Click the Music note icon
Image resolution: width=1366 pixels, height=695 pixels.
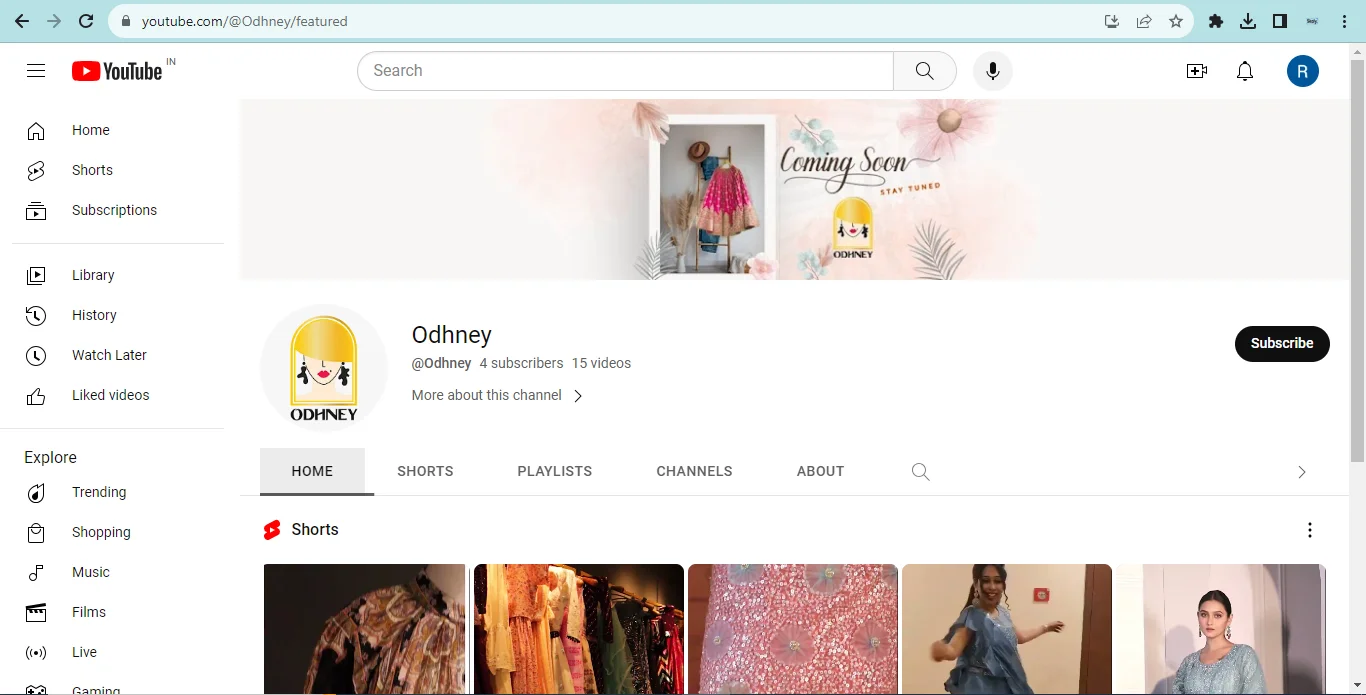(36, 573)
